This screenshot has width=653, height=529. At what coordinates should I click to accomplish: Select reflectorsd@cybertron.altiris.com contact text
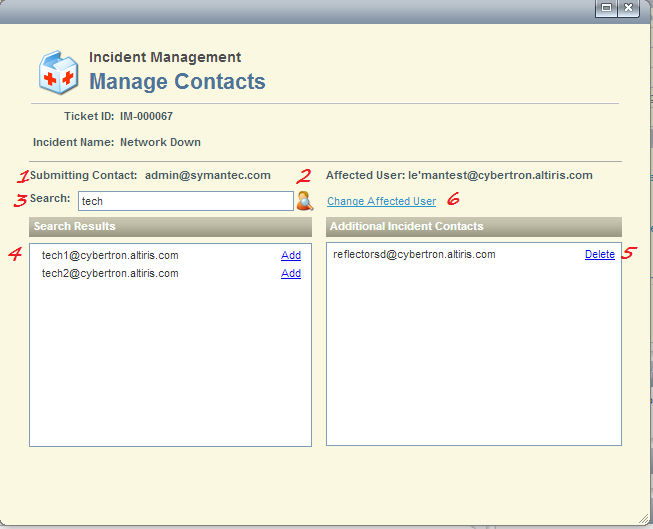[414, 255]
